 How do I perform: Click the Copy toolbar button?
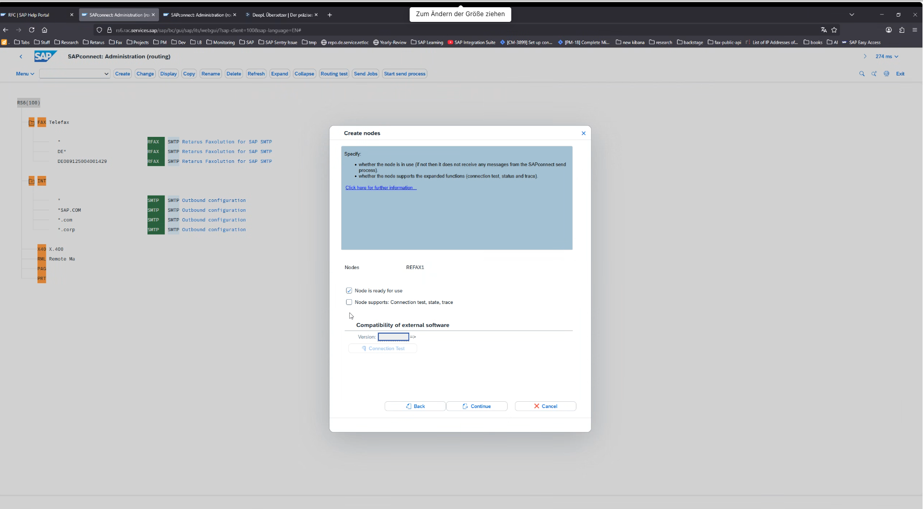point(189,74)
